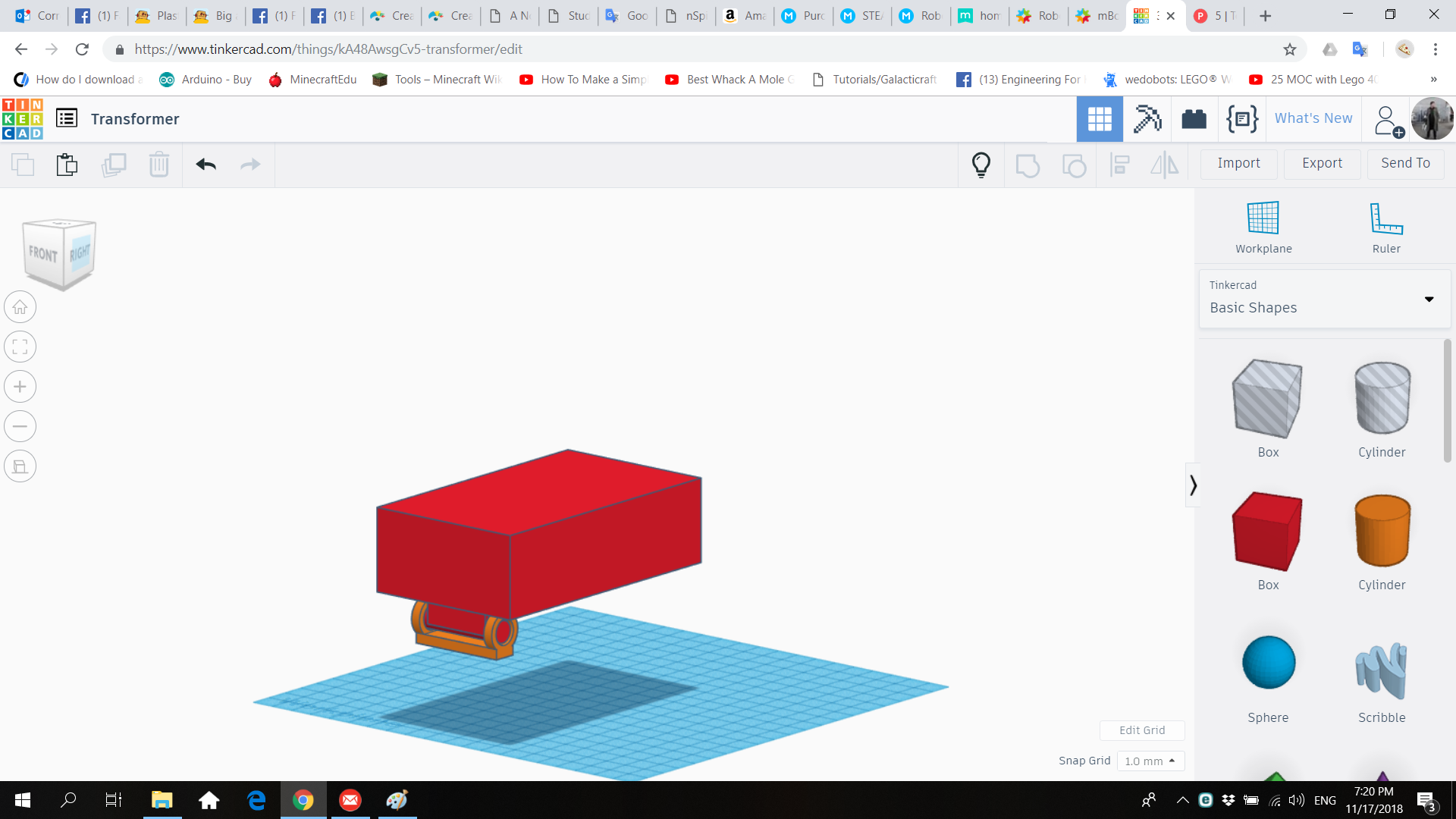Open the What's New menu
This screenshot has height=819, width=1456.
pyautogui.click(x=1313, y=118)
